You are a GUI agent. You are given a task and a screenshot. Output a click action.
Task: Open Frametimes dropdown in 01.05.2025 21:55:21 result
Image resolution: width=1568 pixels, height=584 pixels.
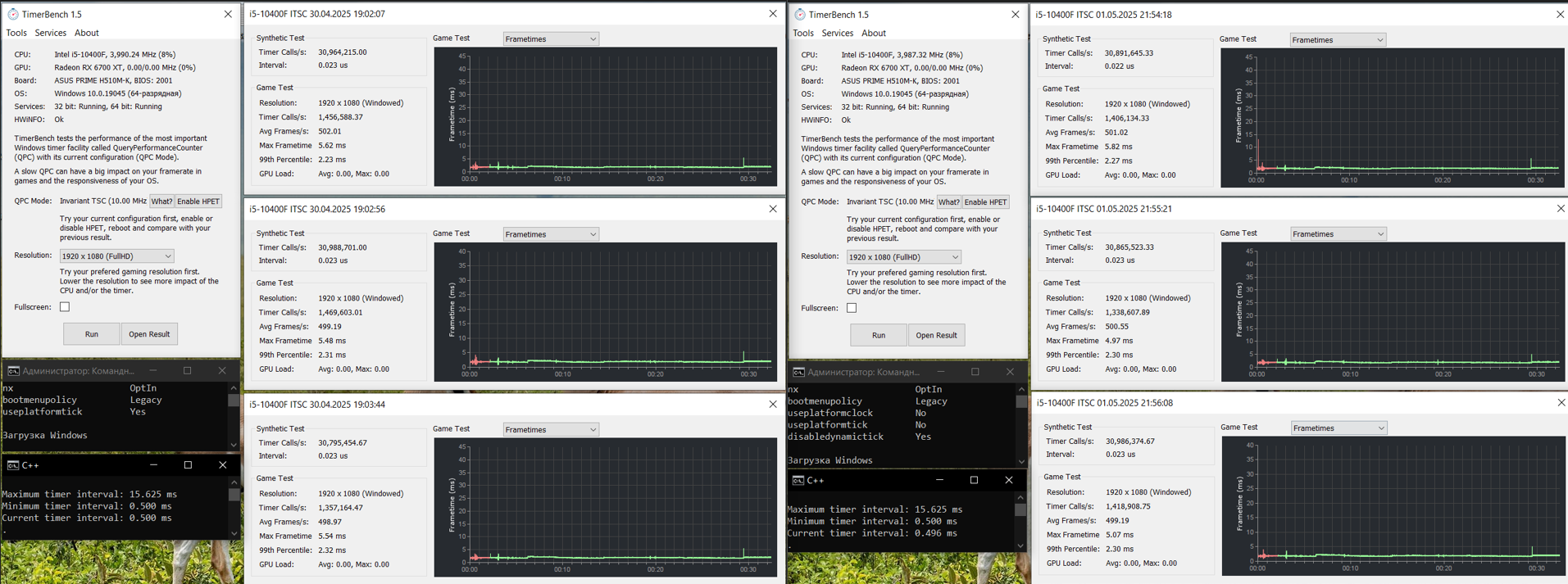(1338, 234)
